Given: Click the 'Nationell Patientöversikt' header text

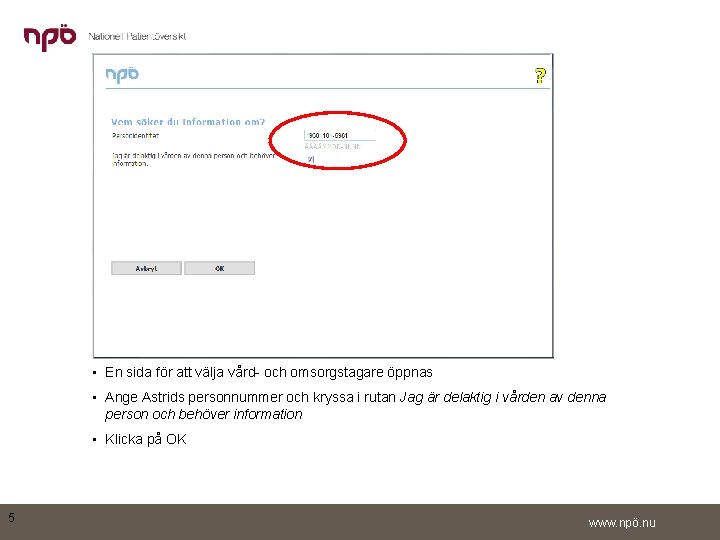Looking at the screenshot, I should pyautogui.click(x=137, y=36).
